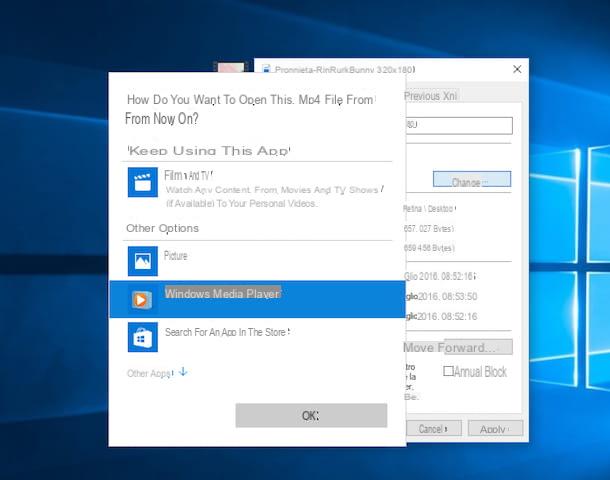This screenshot has height=480, width=610.
Task: Select the Picture option label
Action: pyautogui.click(x=175, y=256)
